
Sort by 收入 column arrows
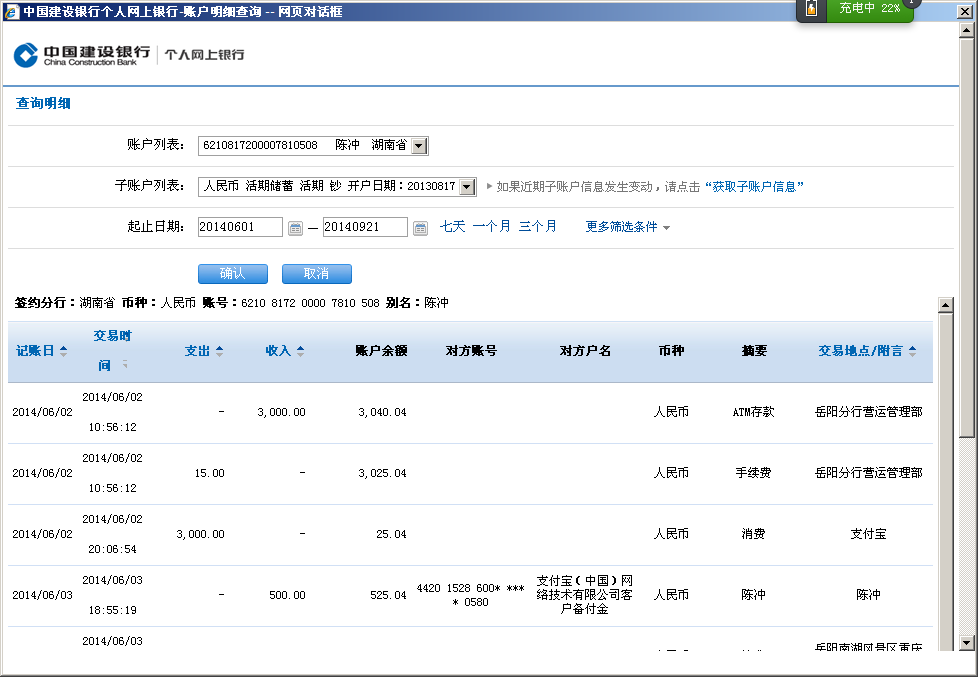click(x=300, y=351)
